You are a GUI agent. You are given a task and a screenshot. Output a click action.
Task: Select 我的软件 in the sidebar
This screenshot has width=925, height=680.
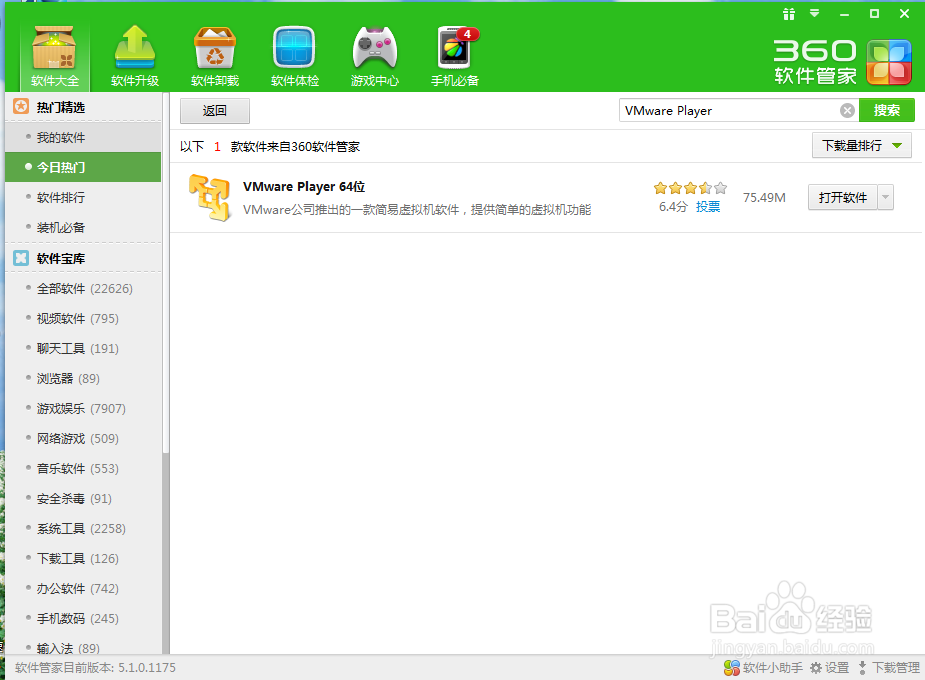pyautogui.click(x=83, y=137)
